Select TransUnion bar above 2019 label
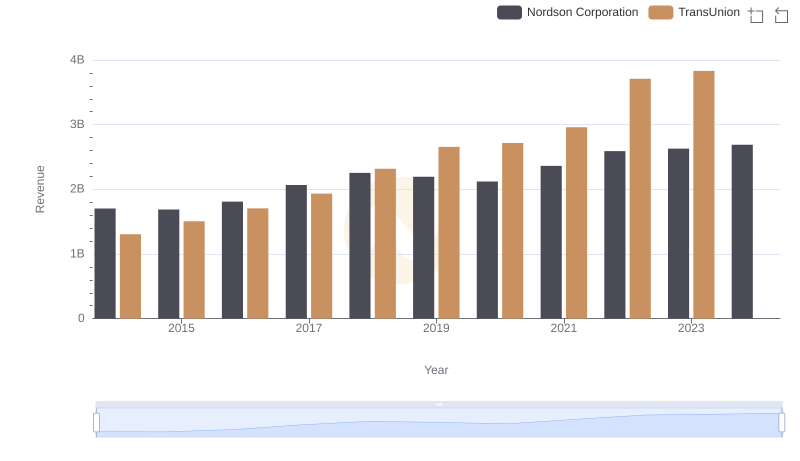The width and height of the screenshot is (800, 461). pyautogui.click(x=449, y=233)
